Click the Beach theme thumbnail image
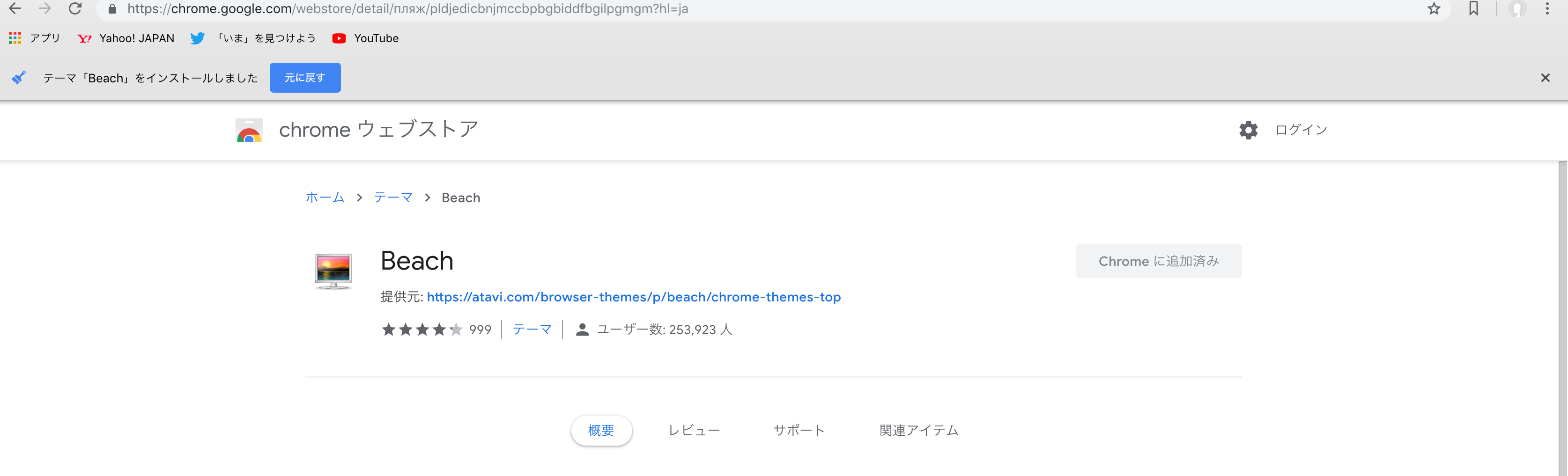 pyautogui.click(x=333, y=271)
